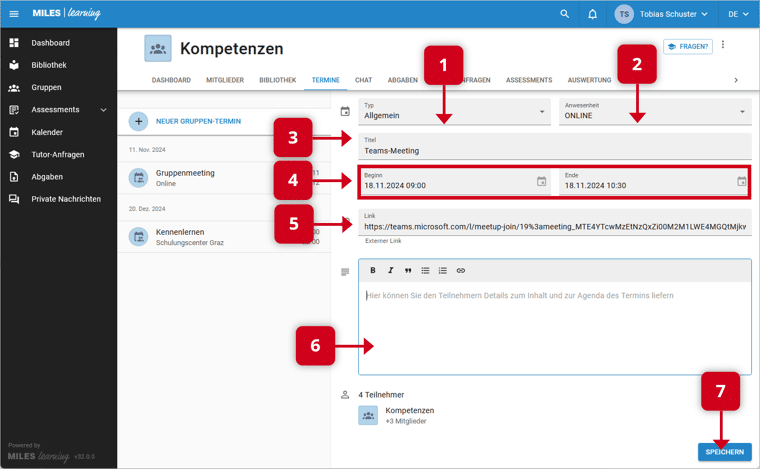Open the hamburger navigation menu
The height and width of the screenshot is (469, 760).
[14, 14]
